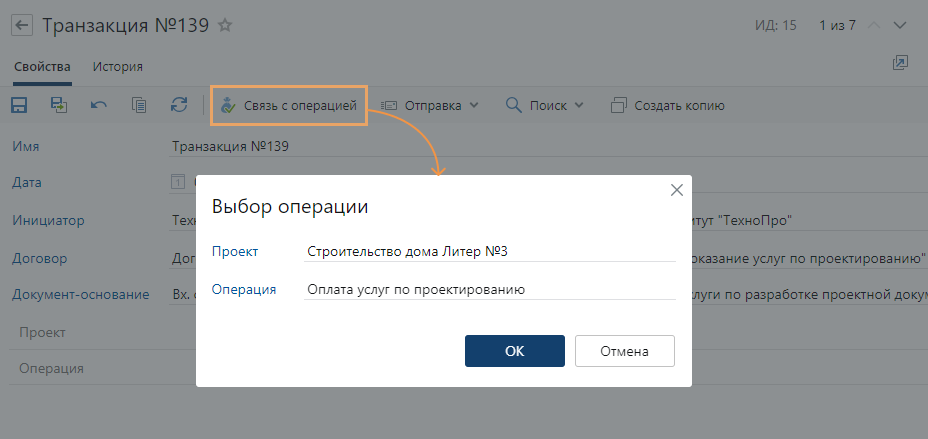Click the save floppy disk icon
The image size is (928, 439).
pos(19,105)
